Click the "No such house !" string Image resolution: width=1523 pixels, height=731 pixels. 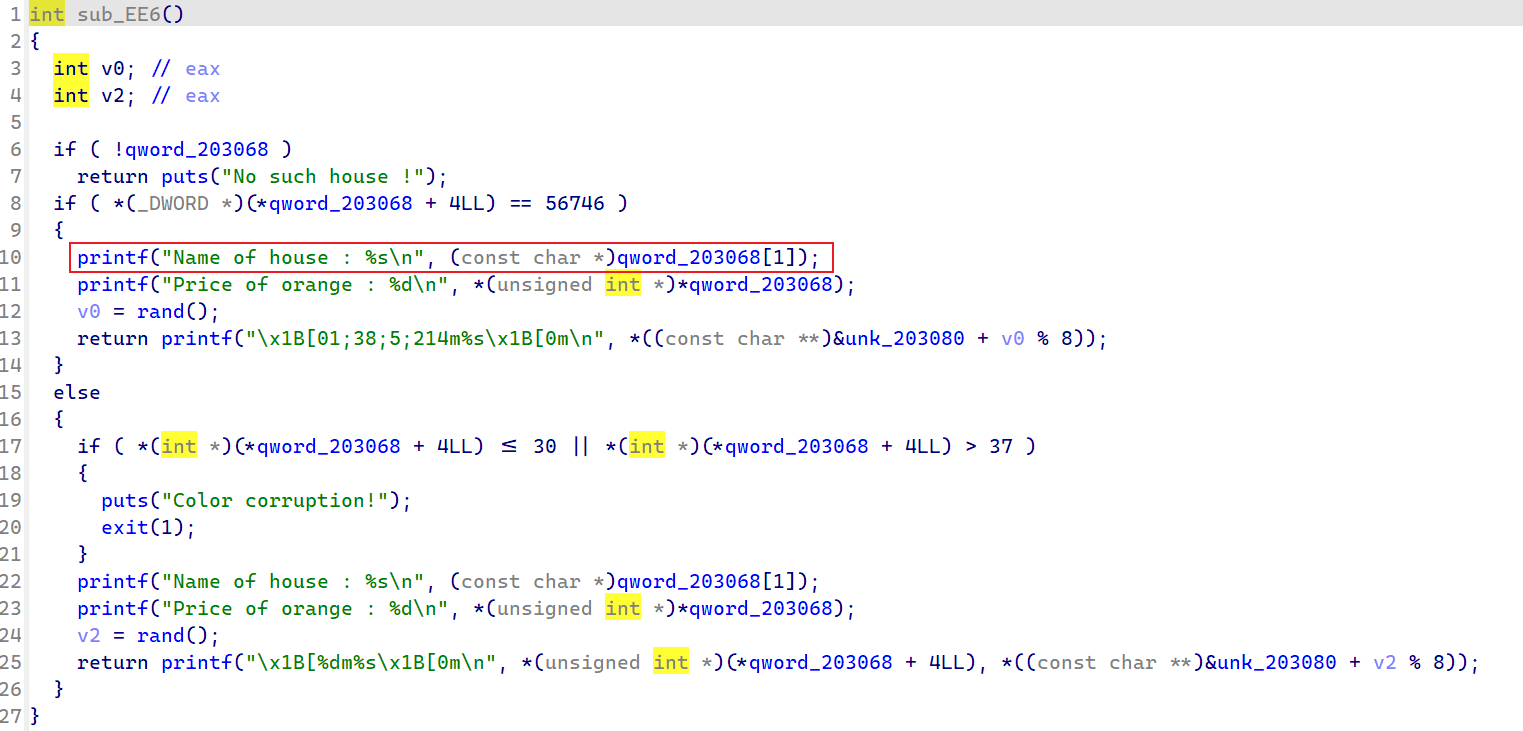(322, 176)
